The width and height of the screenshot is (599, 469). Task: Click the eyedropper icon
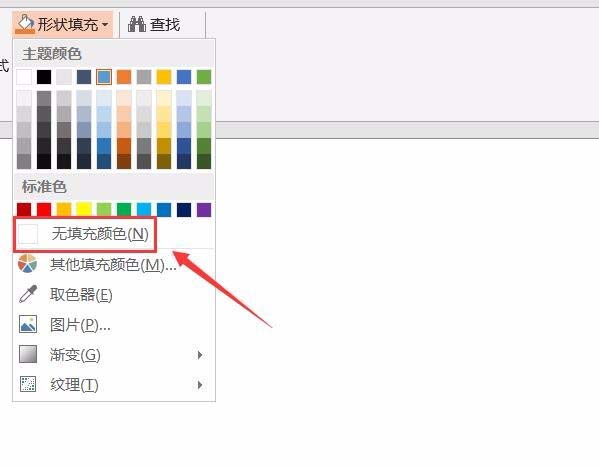pyautogui.click(x=28, y=294)
